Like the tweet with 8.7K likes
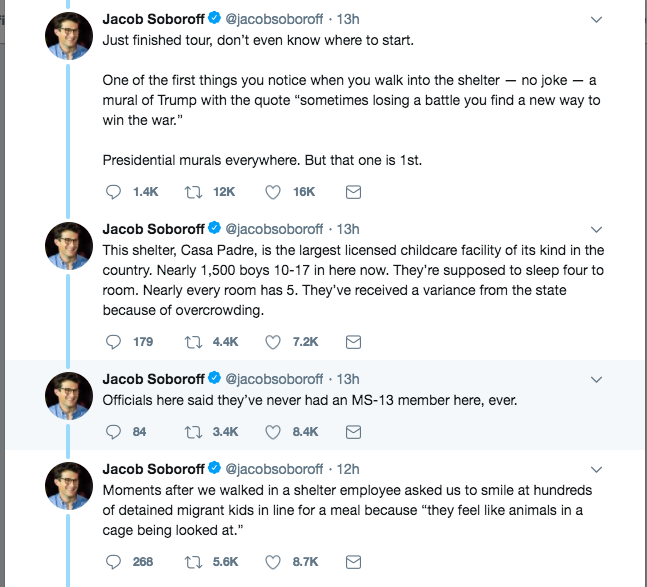Viewport: 647px width, 587px height. [273, 561]
